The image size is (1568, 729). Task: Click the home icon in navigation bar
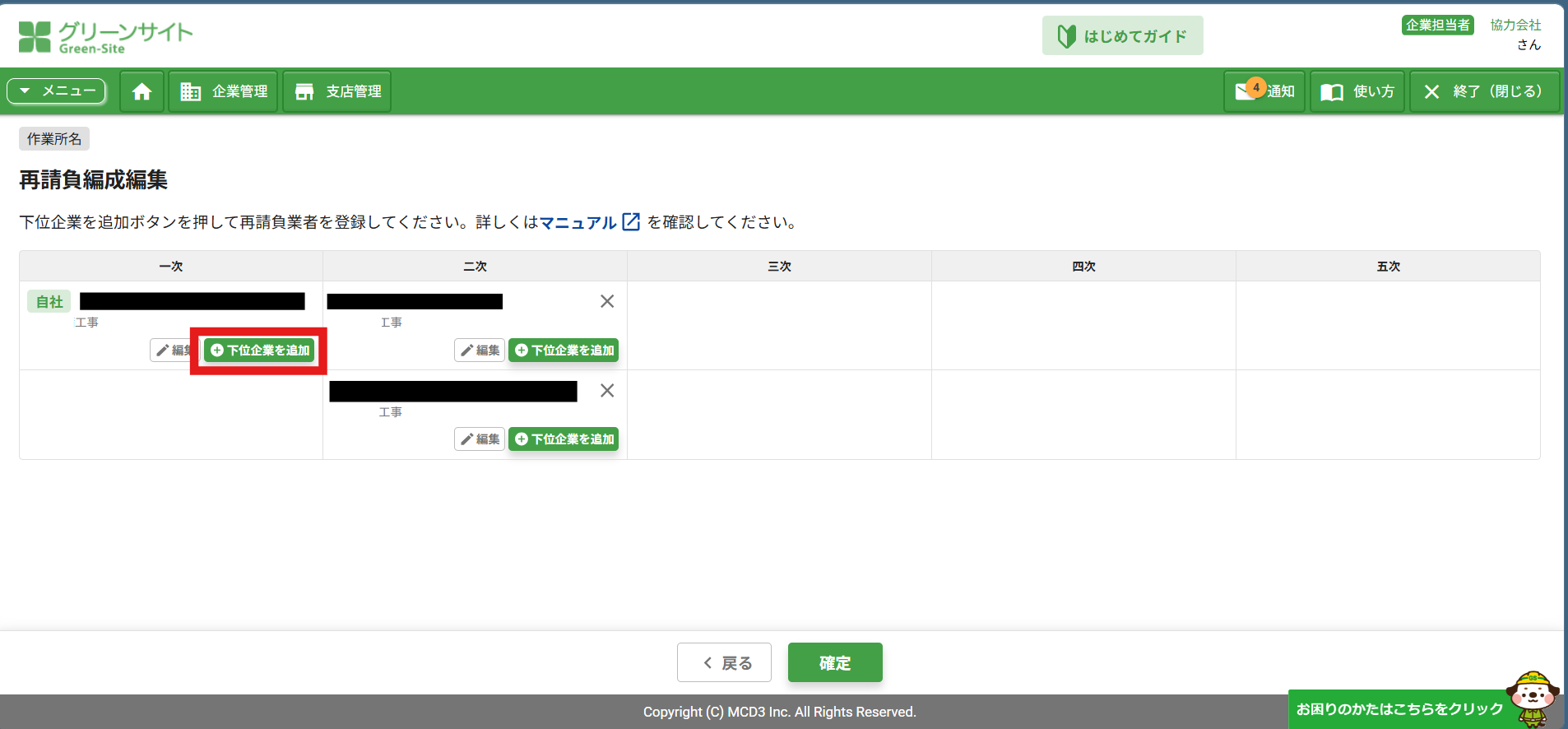(141, 91)
